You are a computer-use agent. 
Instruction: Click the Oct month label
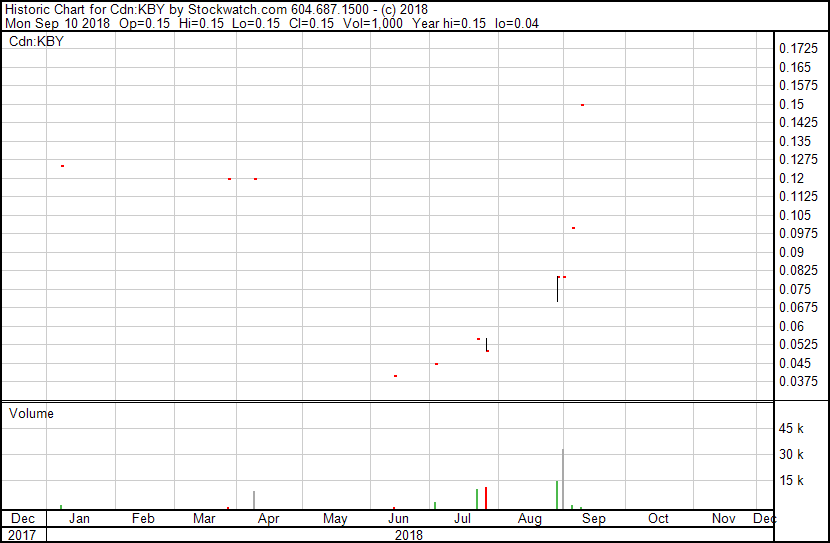tap(658, 518)
